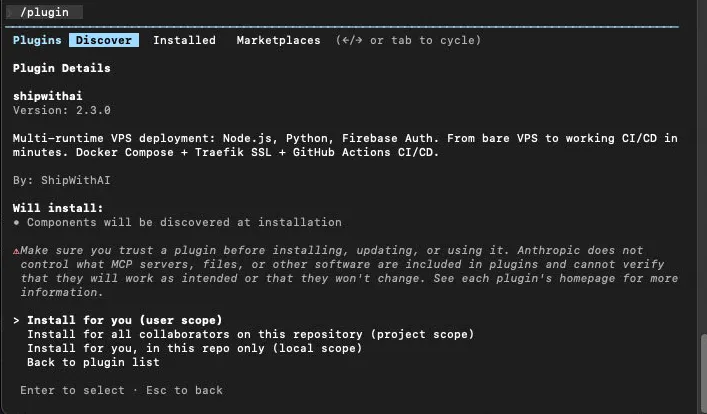Choose Install for you, in this repo only
The image size is (707, 414).
[194, 348]
